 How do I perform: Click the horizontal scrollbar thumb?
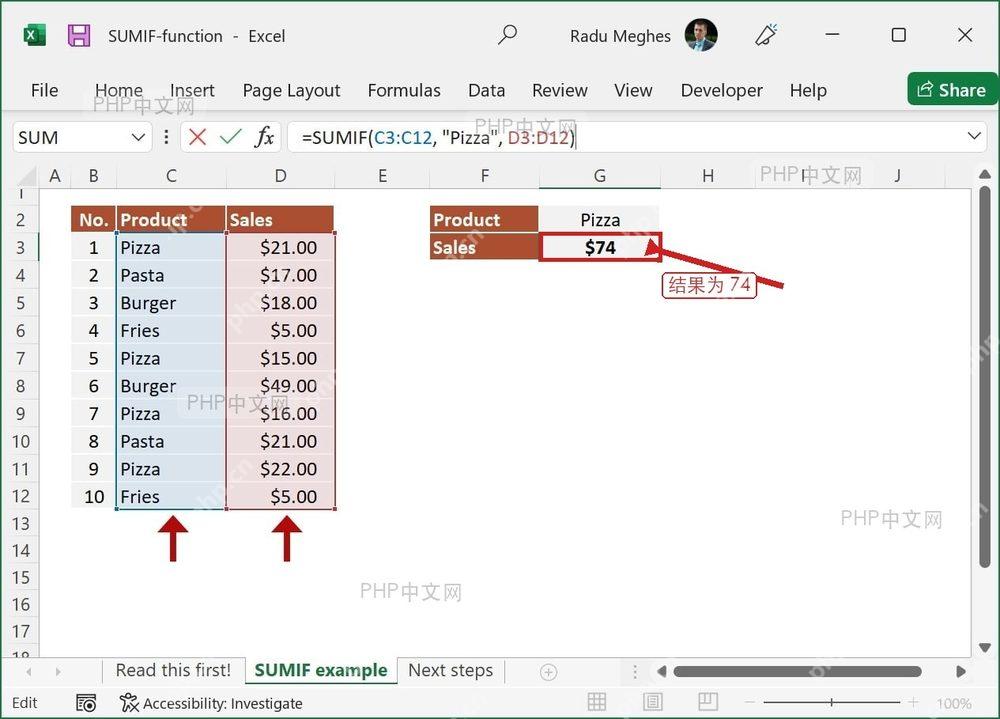click(x=798, y=672)
